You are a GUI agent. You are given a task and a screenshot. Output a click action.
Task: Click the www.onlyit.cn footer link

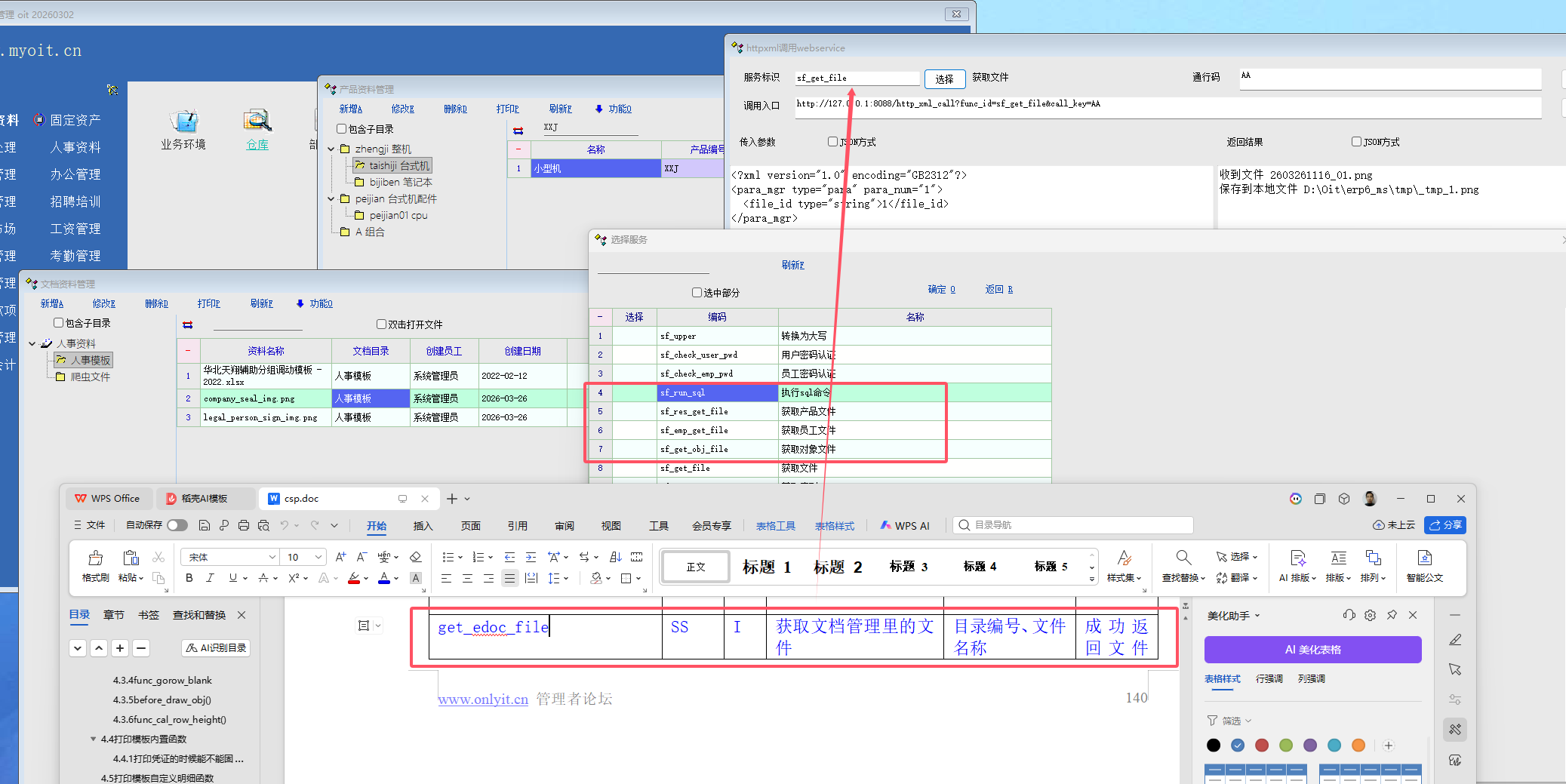(483, 699)
